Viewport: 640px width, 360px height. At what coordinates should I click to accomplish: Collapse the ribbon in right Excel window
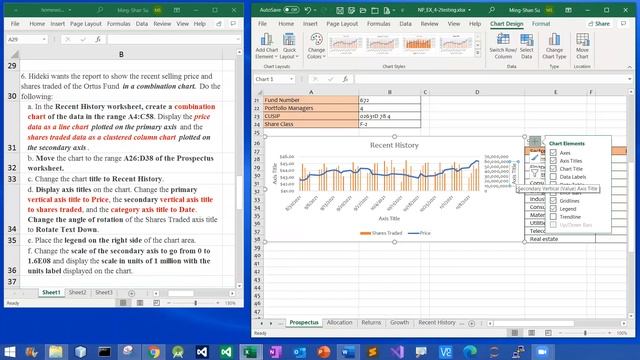[x=630, y=67]
